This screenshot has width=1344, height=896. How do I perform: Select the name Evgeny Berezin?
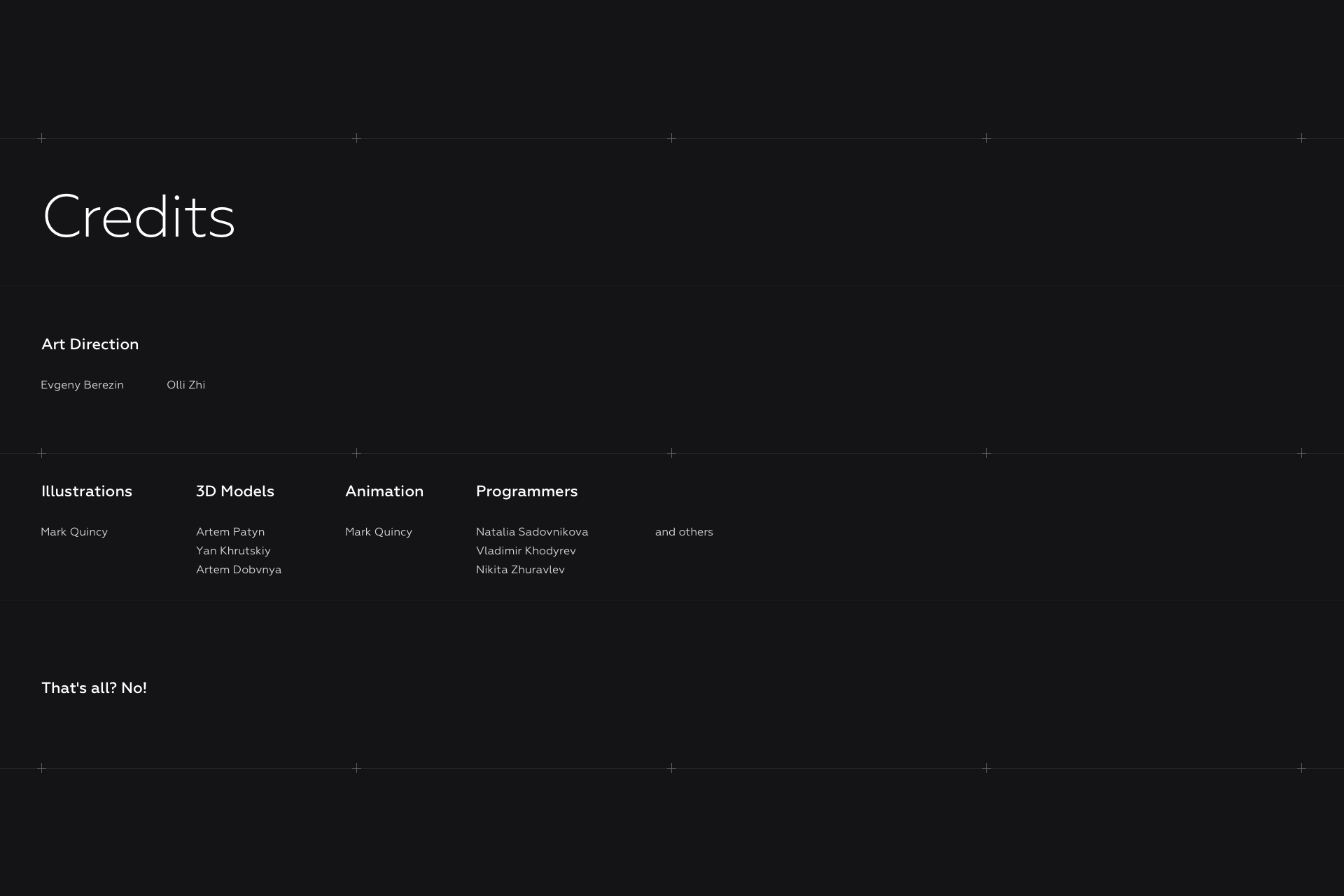[82, 385]
